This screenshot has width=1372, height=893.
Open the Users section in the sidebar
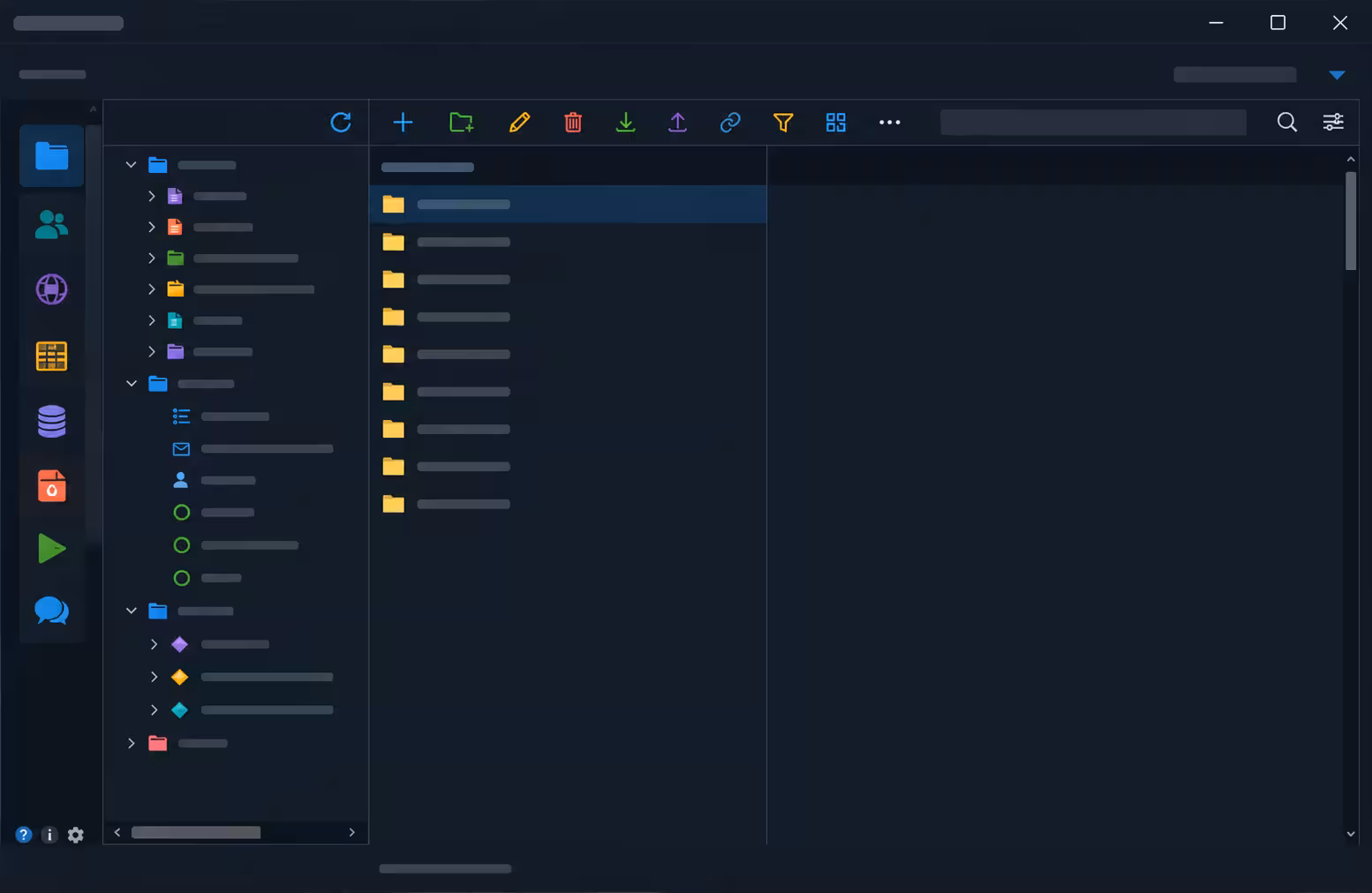(x=51, y=224)
